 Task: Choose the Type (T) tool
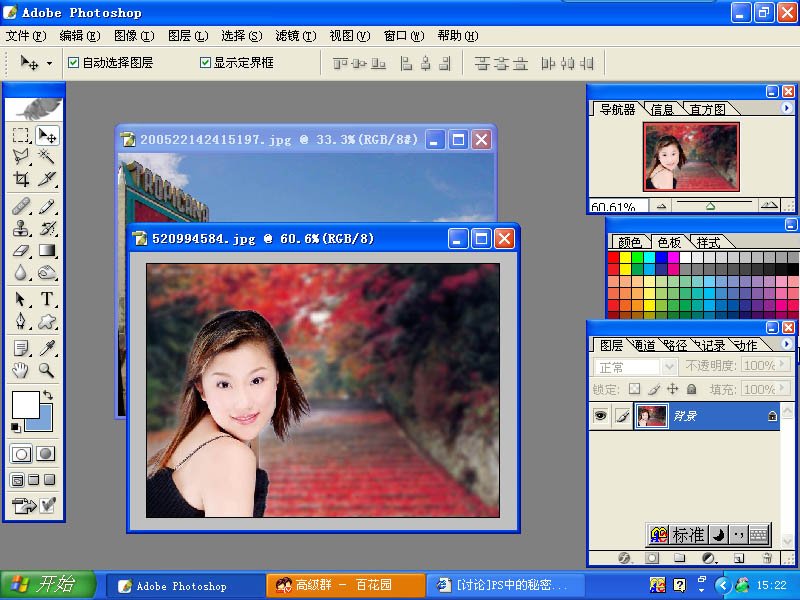[x=47, y=299]
